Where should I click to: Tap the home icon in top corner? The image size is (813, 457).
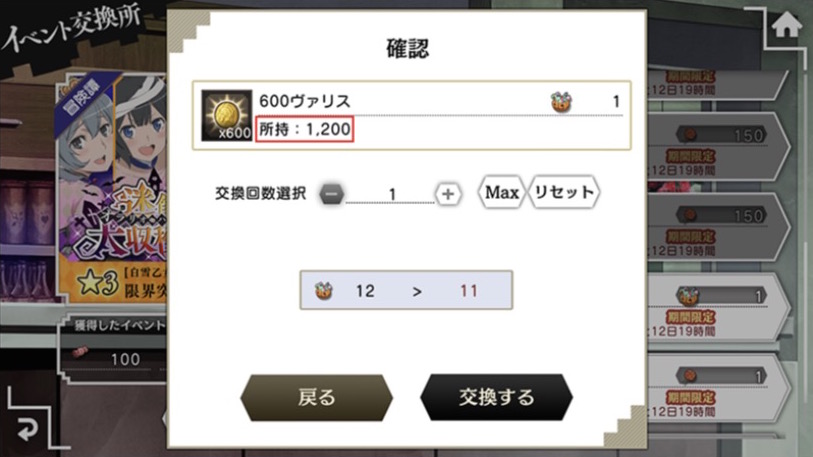(786, 25)
